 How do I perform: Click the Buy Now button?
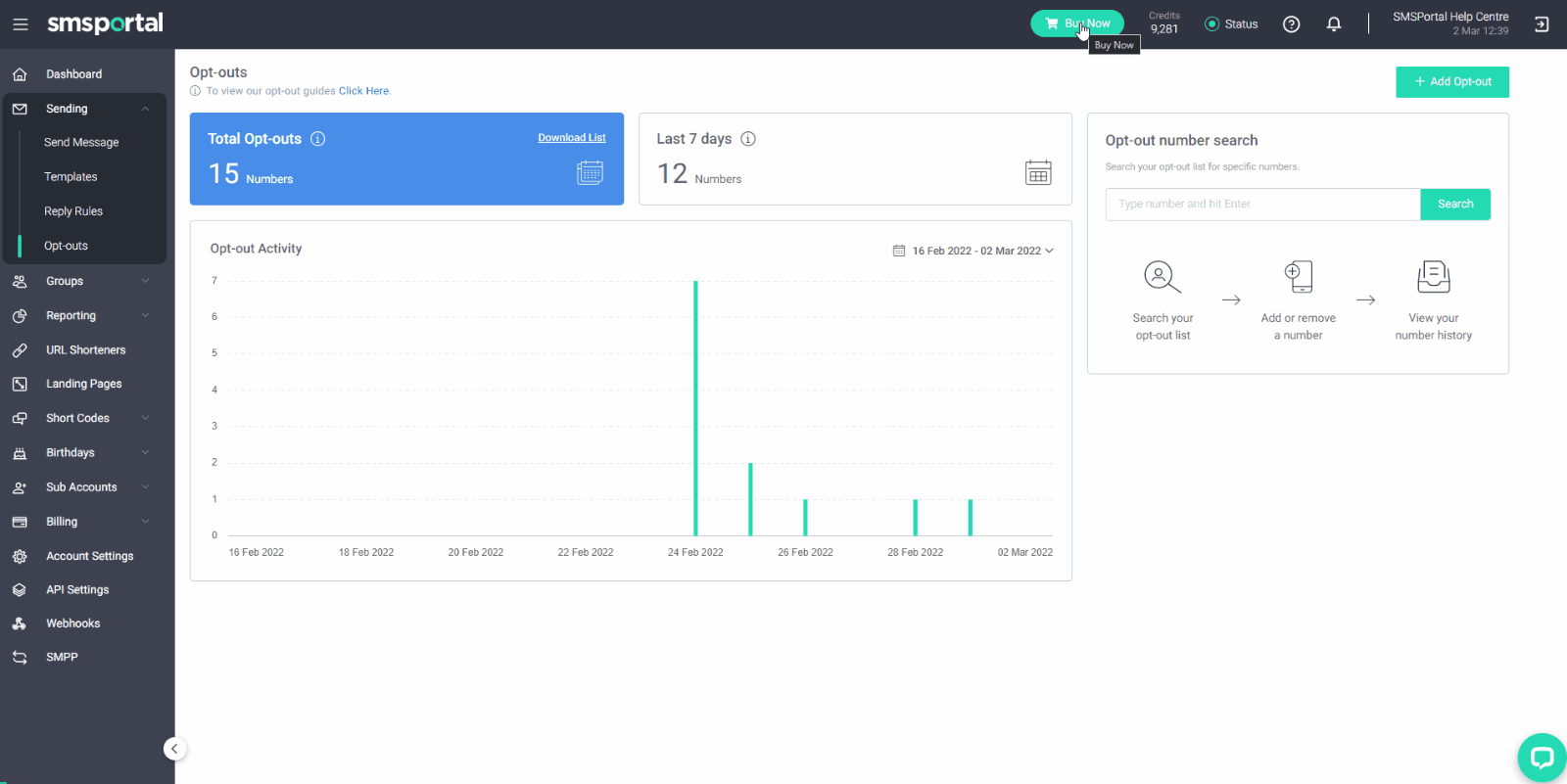[1077, 23]
